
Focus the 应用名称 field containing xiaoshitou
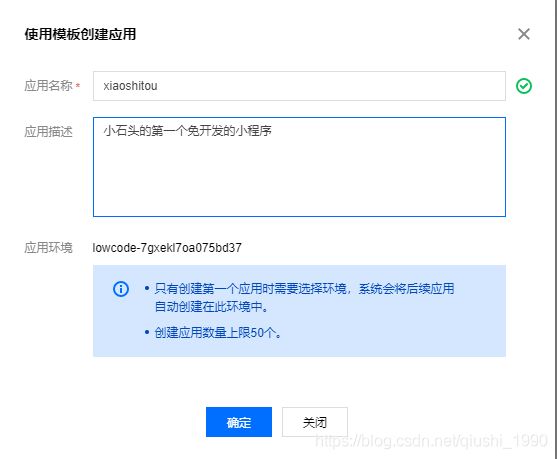(299, 86)
